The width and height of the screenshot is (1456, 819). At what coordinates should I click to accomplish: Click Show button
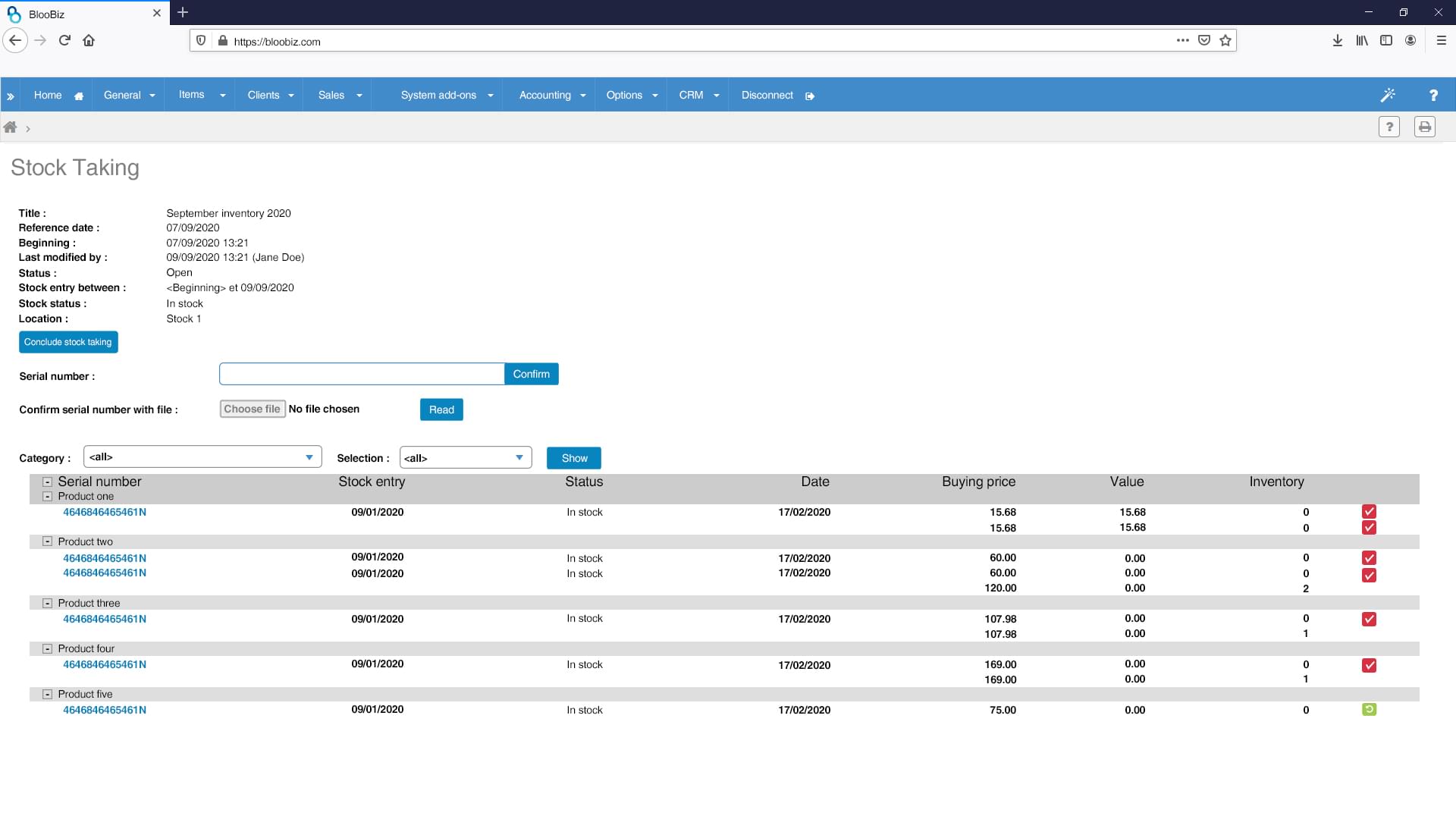click(x=574, y=458)
